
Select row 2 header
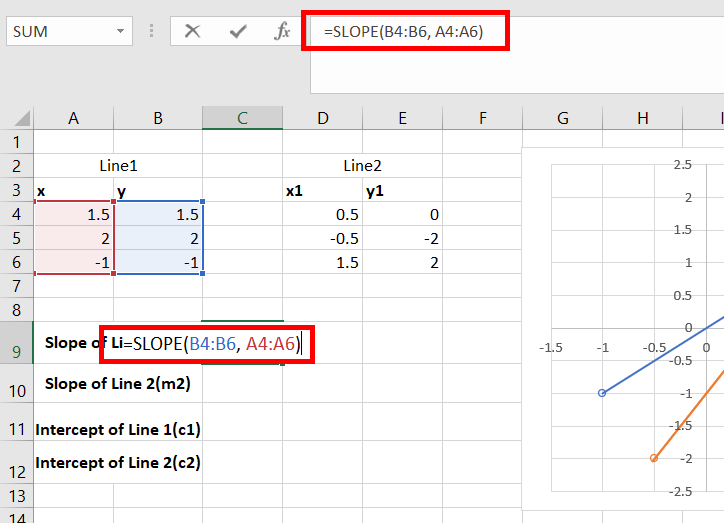17,166
